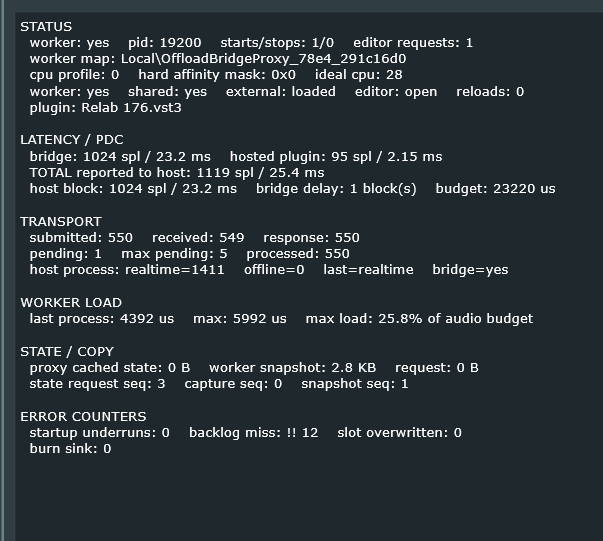Select the bridge 1024 spl latency value
The image size is (603, 541).
[x=120, y=156]
